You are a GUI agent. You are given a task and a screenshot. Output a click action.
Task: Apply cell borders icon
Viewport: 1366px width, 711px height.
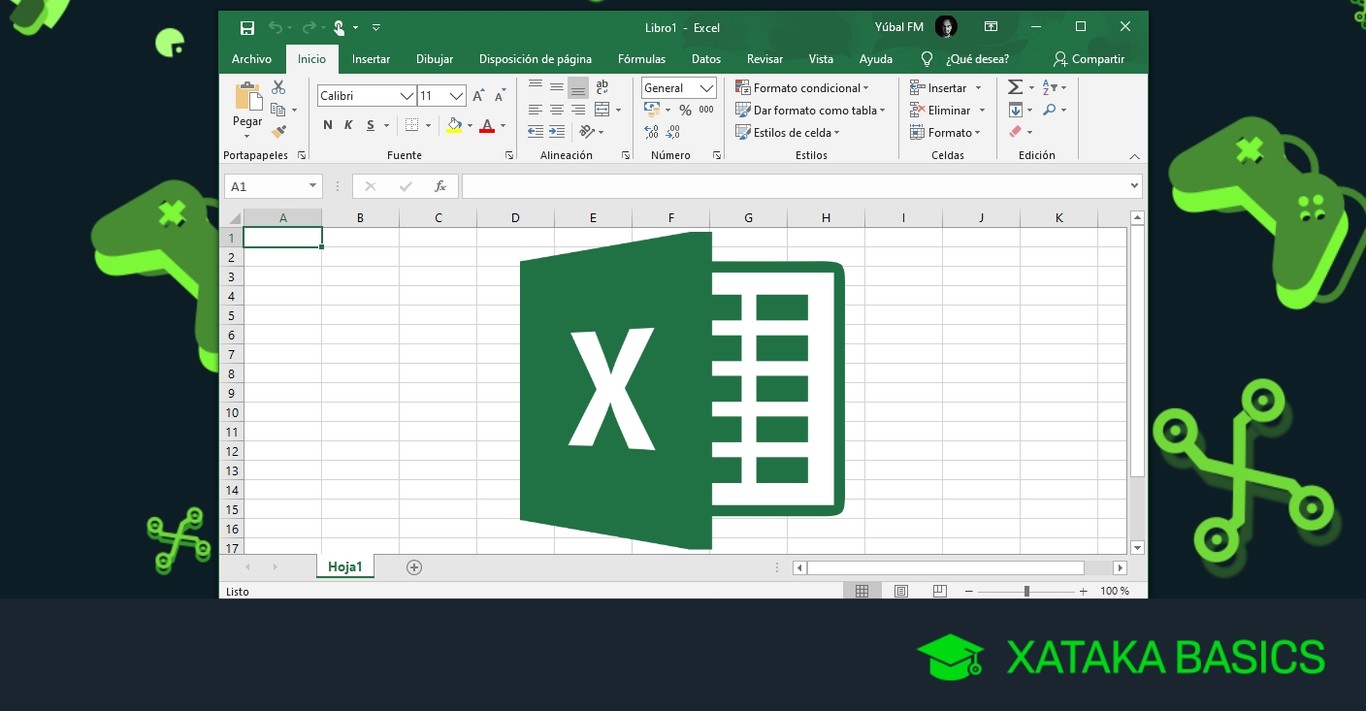point(411,125)
